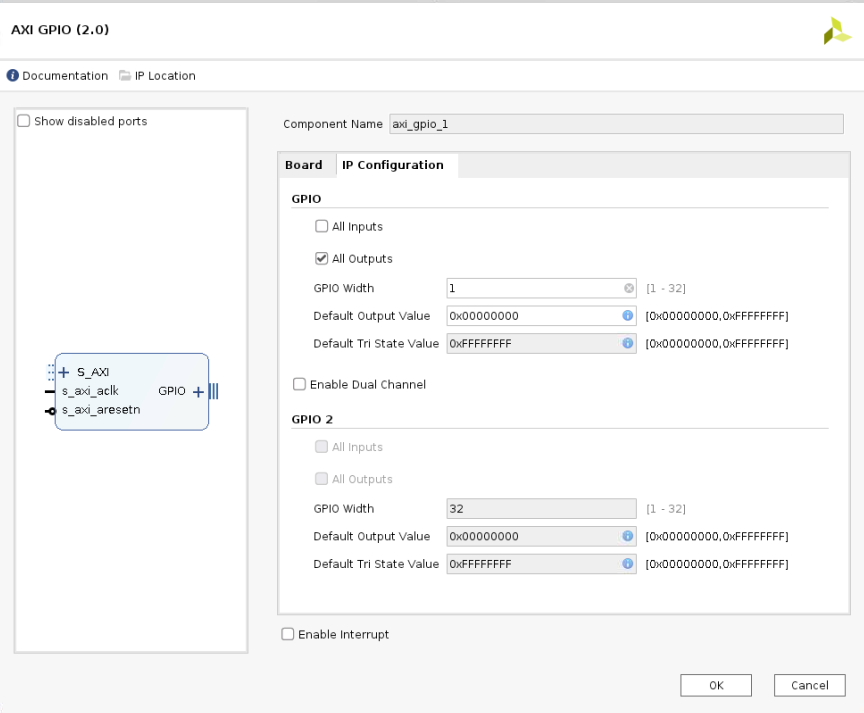Uncheck the All Outputs checkbox under GPIO
864x713 pixels.
(322, 259)
